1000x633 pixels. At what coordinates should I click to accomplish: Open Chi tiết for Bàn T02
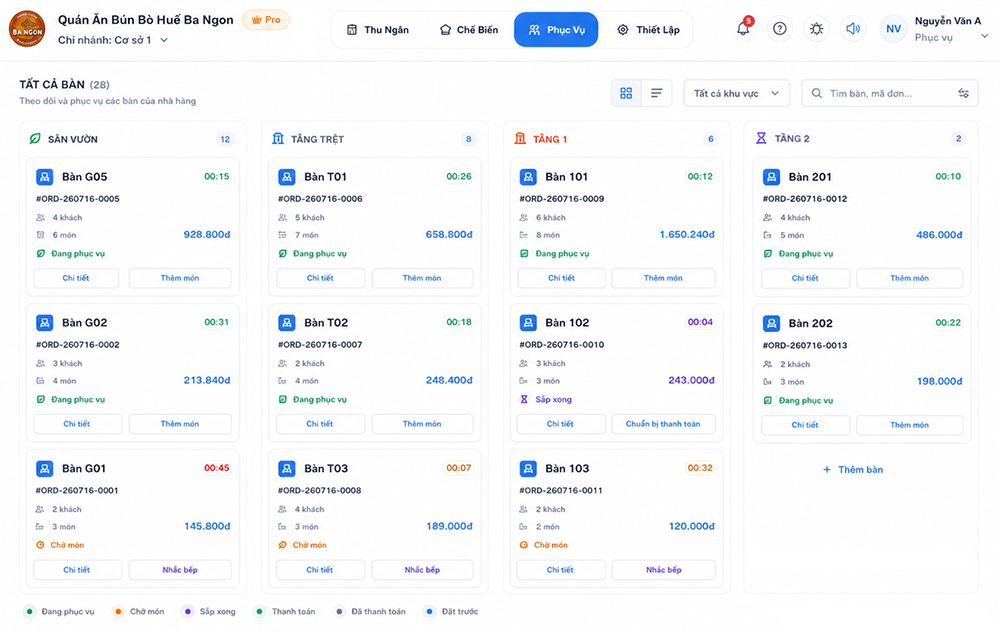tap(320, 424)
